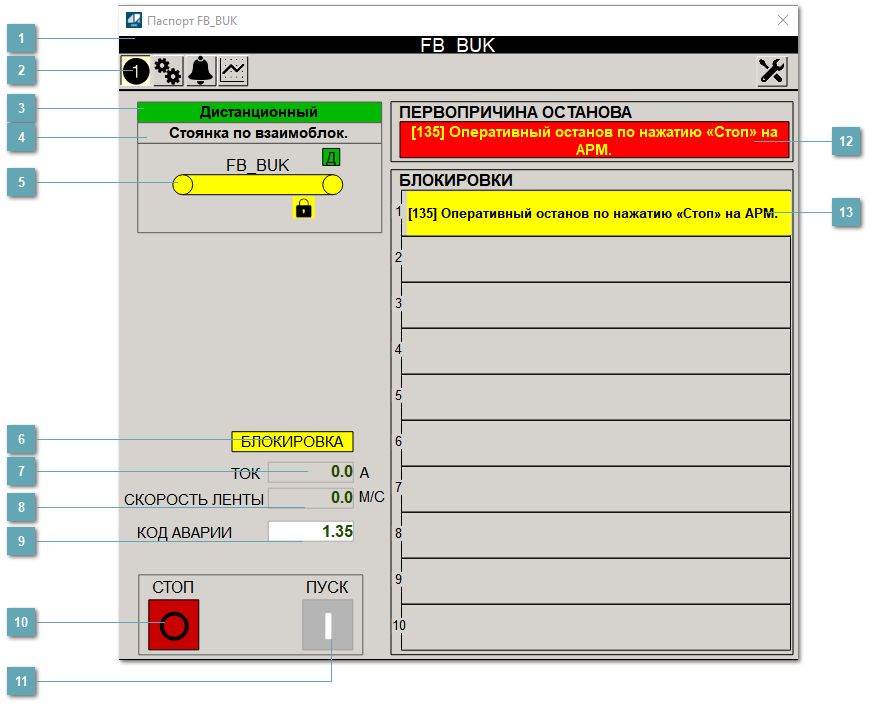Open the gears settings tab

(x=168, y=71)
